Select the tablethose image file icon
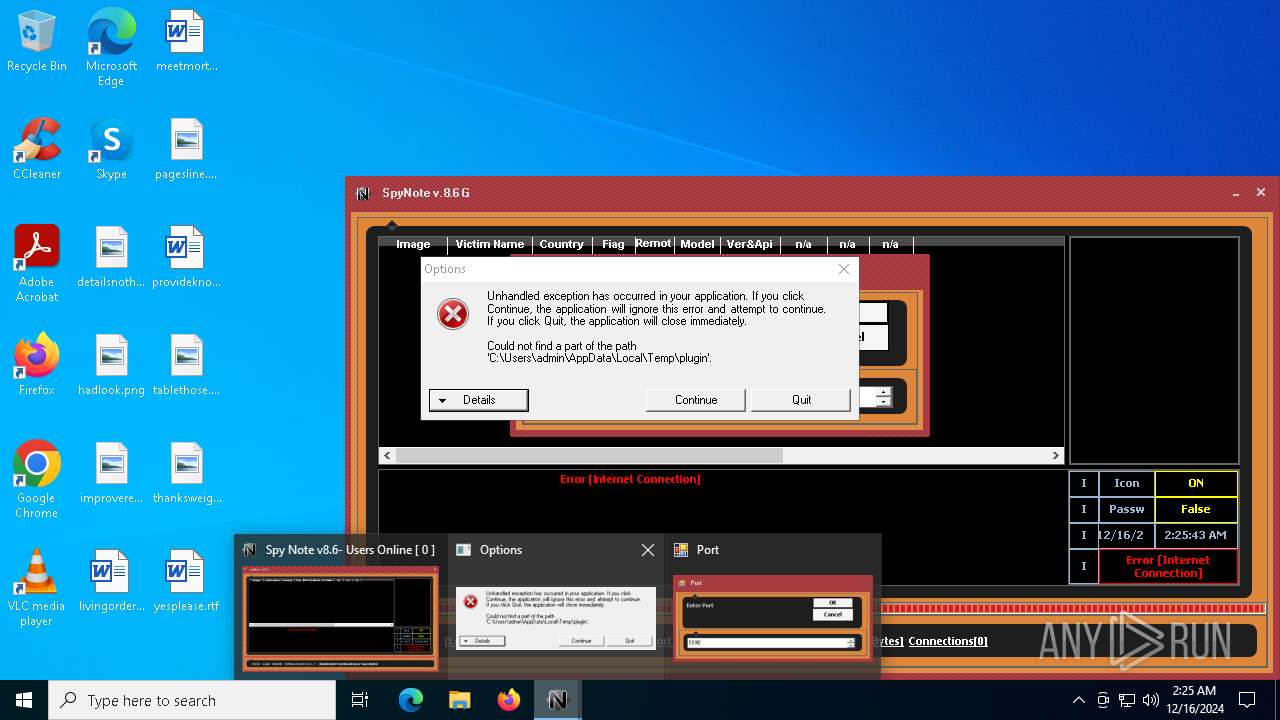Viewport: 1280px width, 720px height. 186,366
